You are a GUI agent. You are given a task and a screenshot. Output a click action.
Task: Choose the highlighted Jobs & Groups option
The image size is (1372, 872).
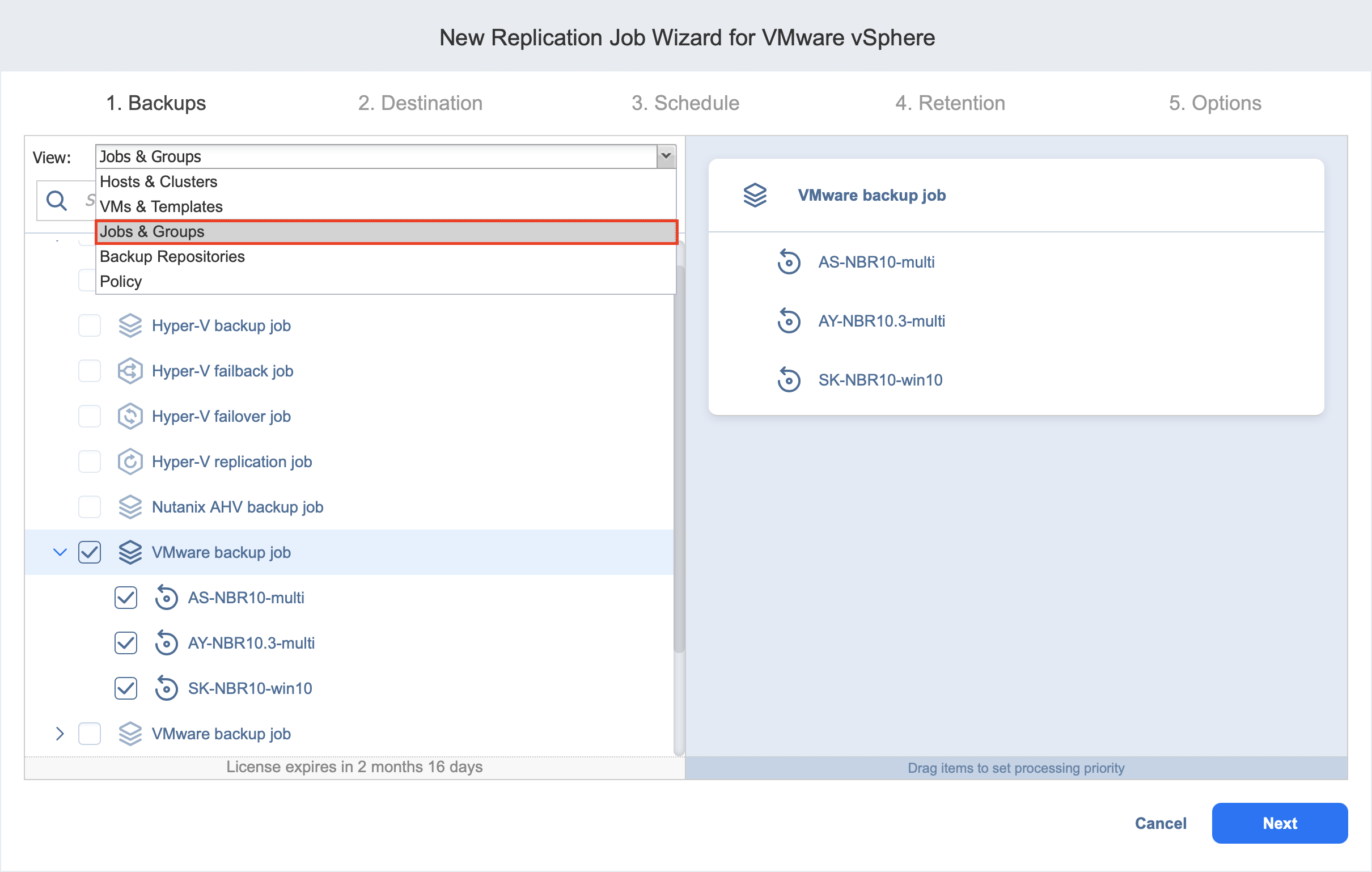click(x=386, y=231)
